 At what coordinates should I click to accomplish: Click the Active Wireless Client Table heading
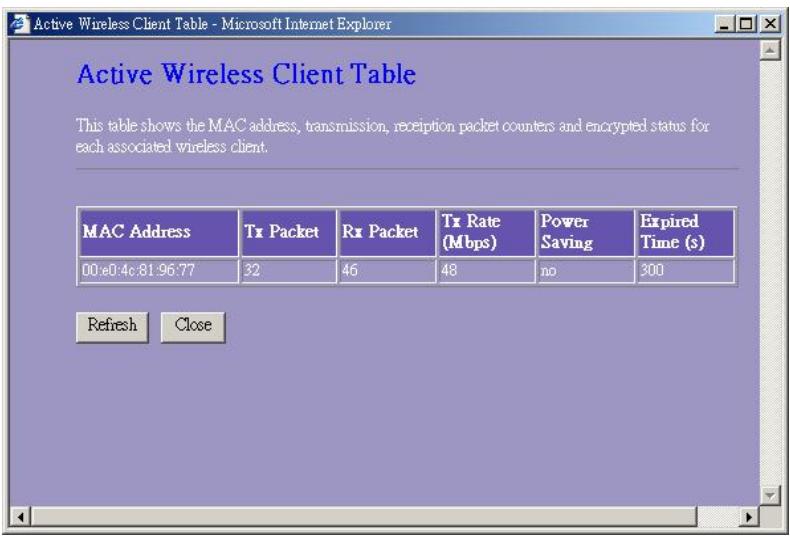(246, 74)
